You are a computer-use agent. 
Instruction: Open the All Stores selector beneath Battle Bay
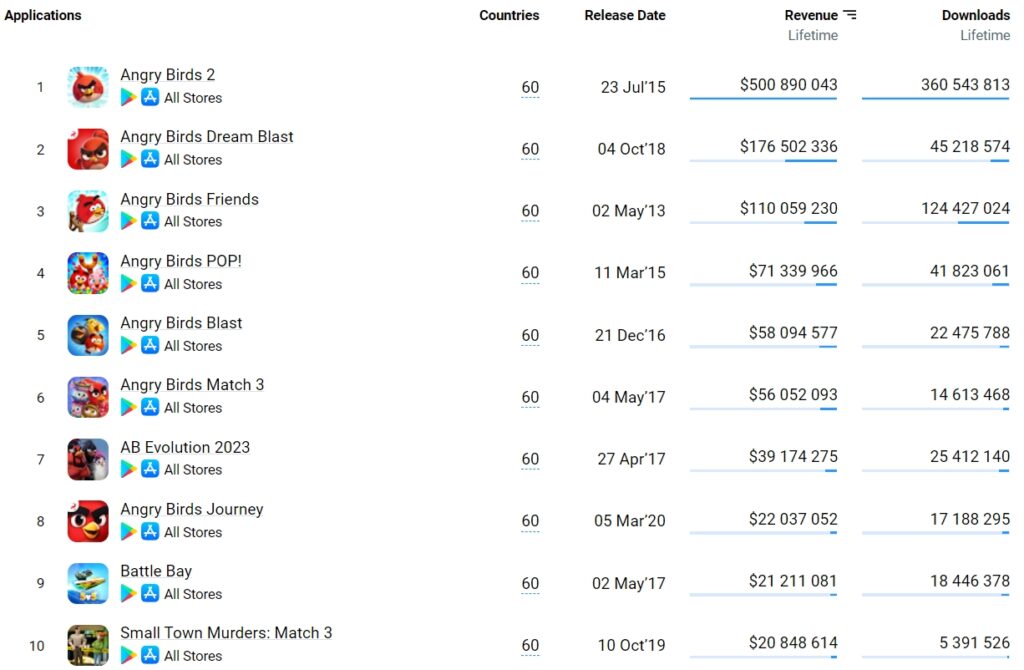(x=193, y=594)
